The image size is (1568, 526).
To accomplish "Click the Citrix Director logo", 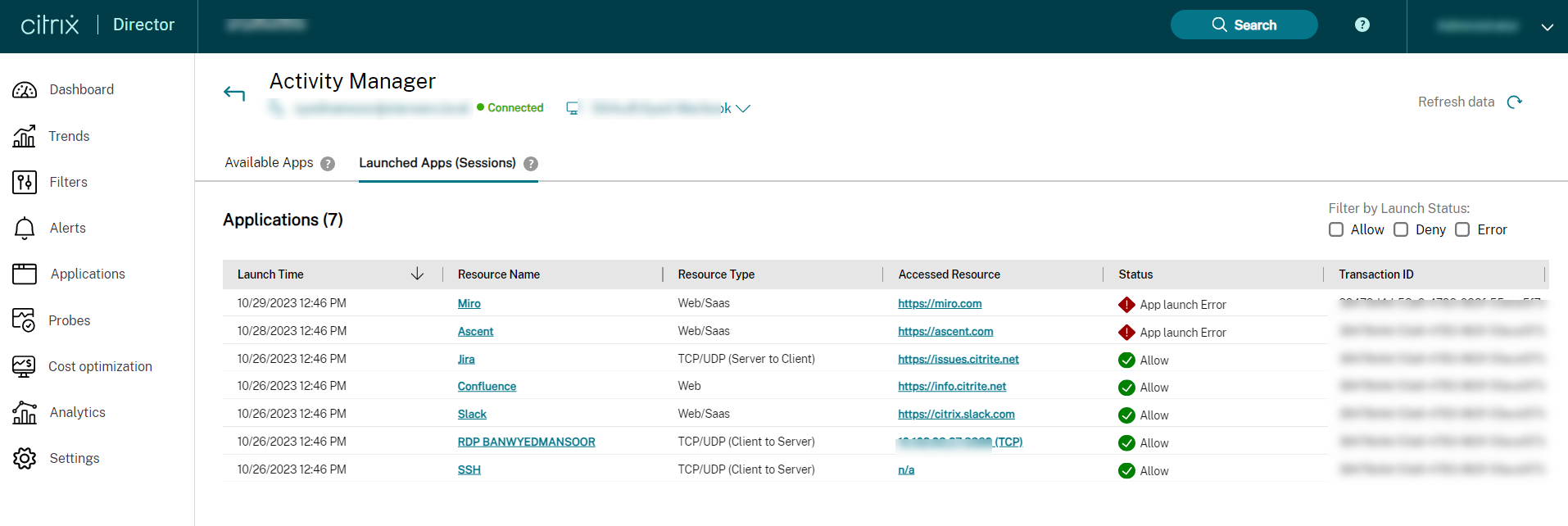I will [97, 25].
